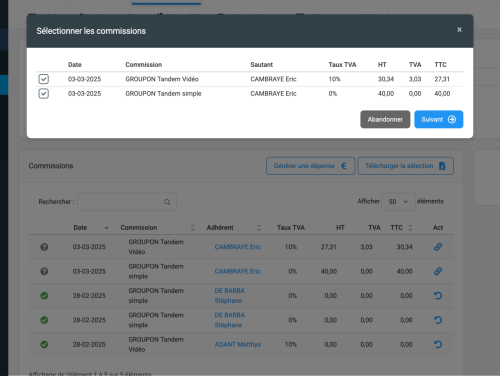Click the Générer une dépense button
Screen dimensions: 500x376
coord(310,166)
